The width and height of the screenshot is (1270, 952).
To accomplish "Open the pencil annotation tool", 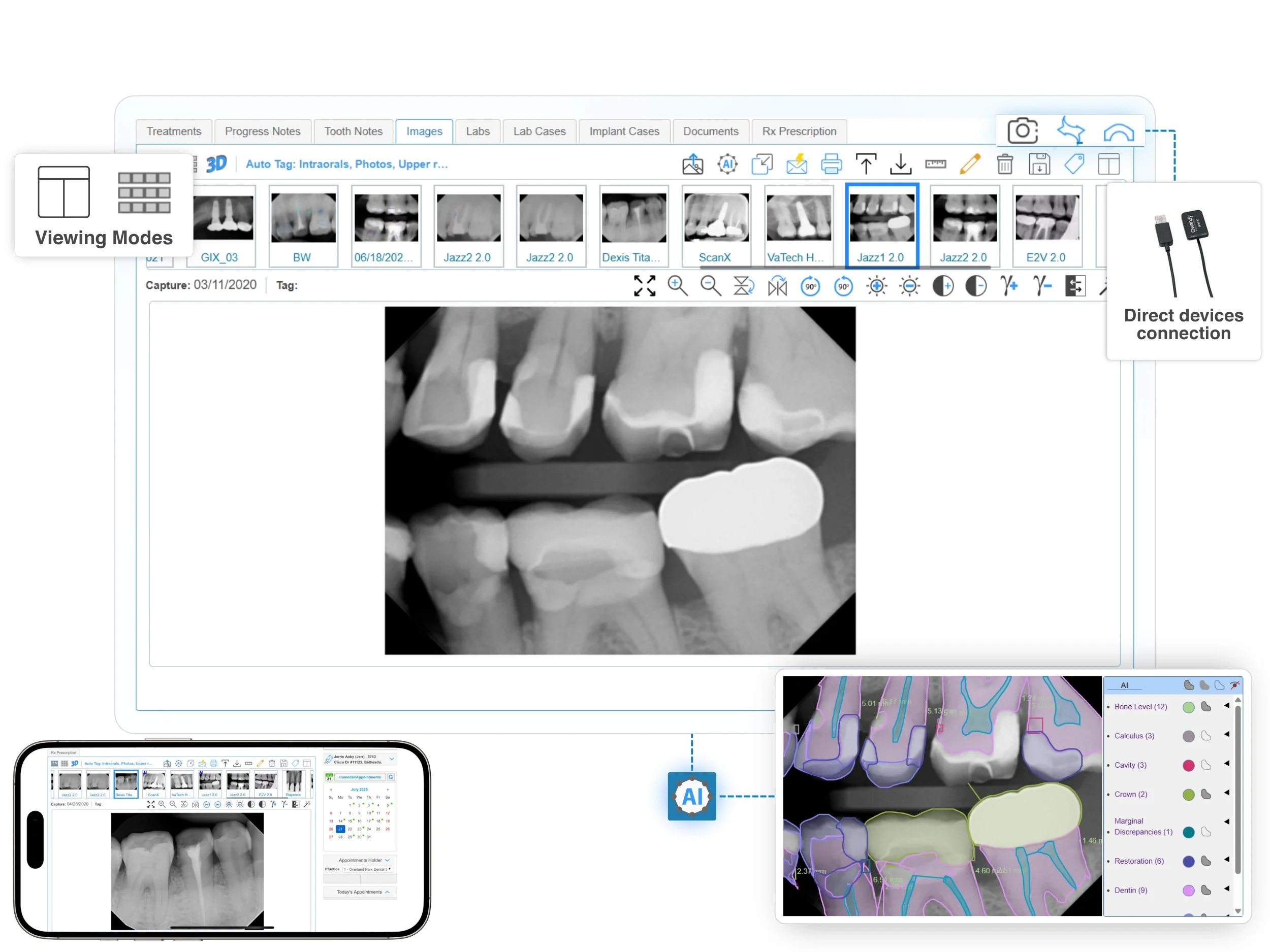I will [x=969, y=163].
